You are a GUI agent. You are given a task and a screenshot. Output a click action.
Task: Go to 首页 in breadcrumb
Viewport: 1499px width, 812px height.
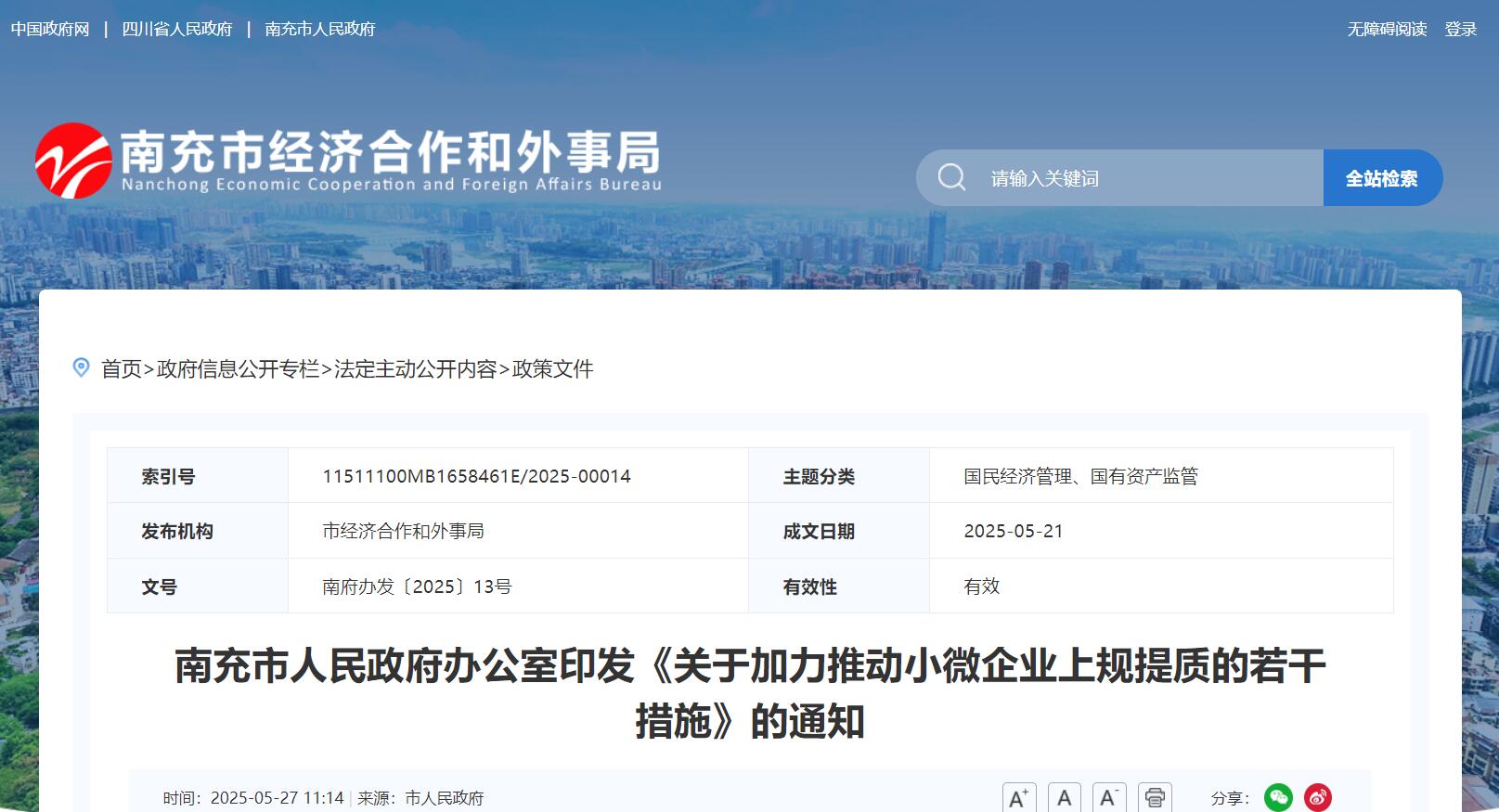121,369
